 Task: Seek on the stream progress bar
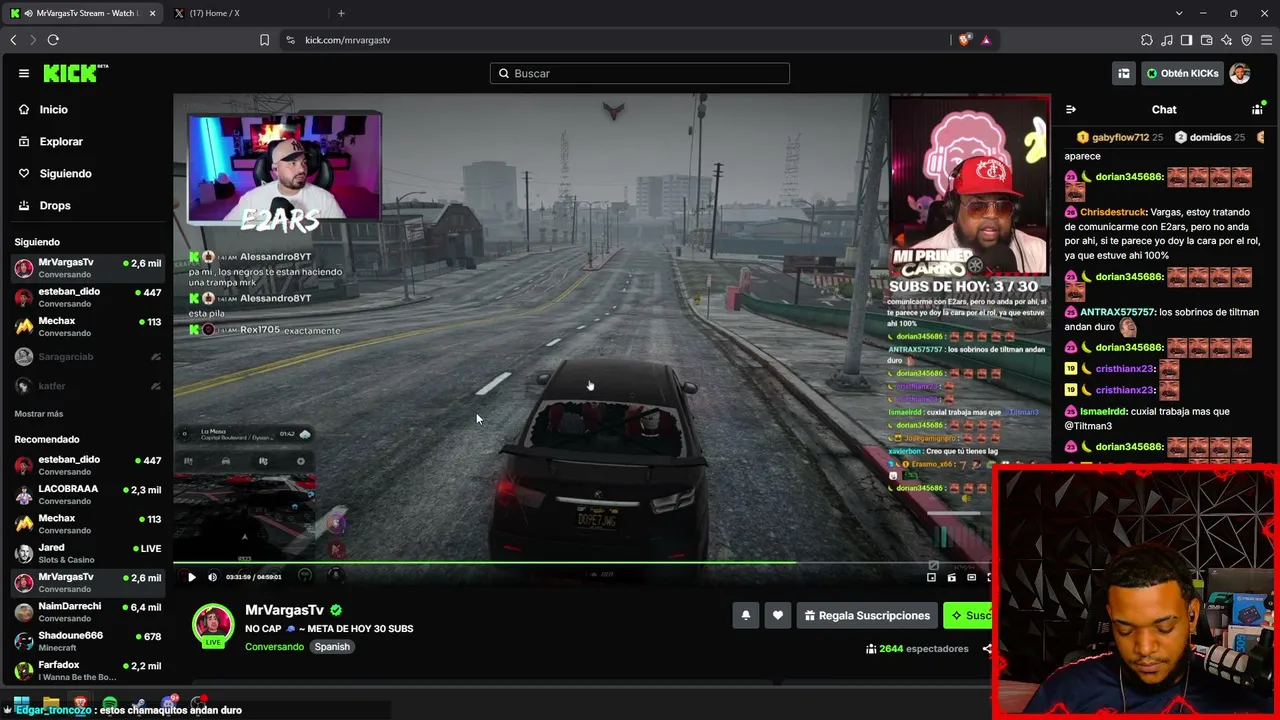click(583, 563)
